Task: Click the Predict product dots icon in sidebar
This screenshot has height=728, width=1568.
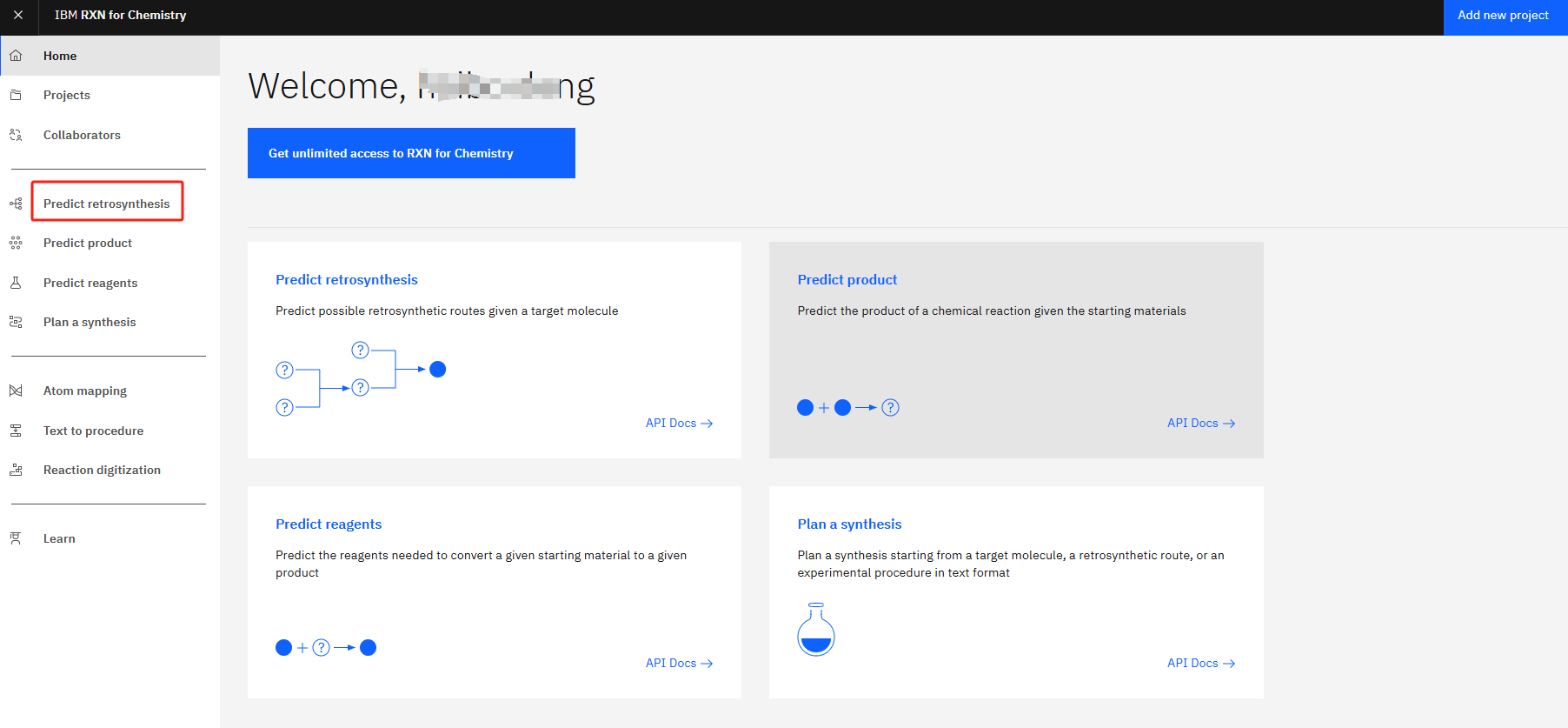Action: click(x=16, y=243)
